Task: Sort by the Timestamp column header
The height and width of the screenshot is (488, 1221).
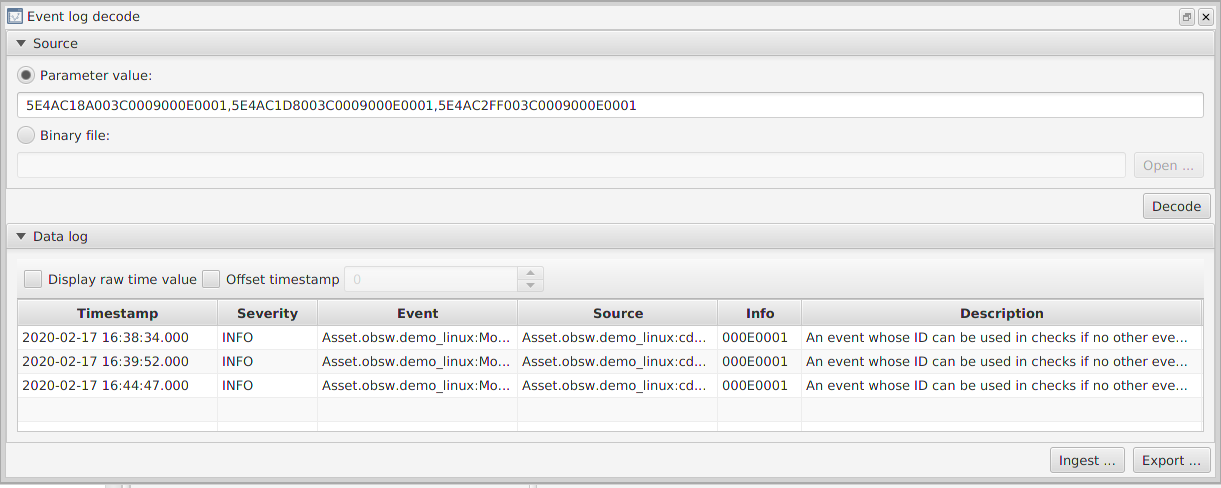Action: pyautogui.click(x=117, y=313)
